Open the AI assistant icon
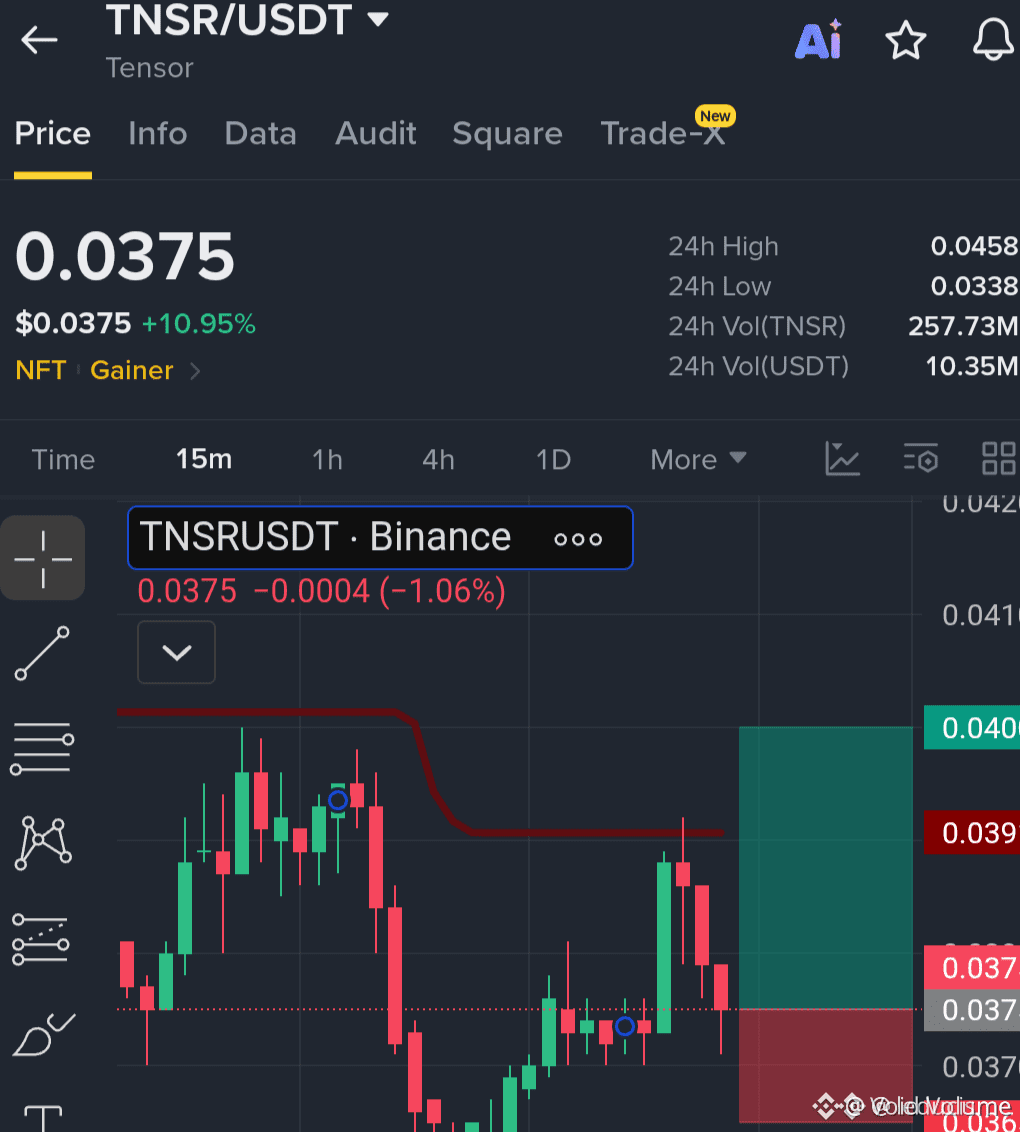The image size is (1020, 1132). [x=819, y=40]
